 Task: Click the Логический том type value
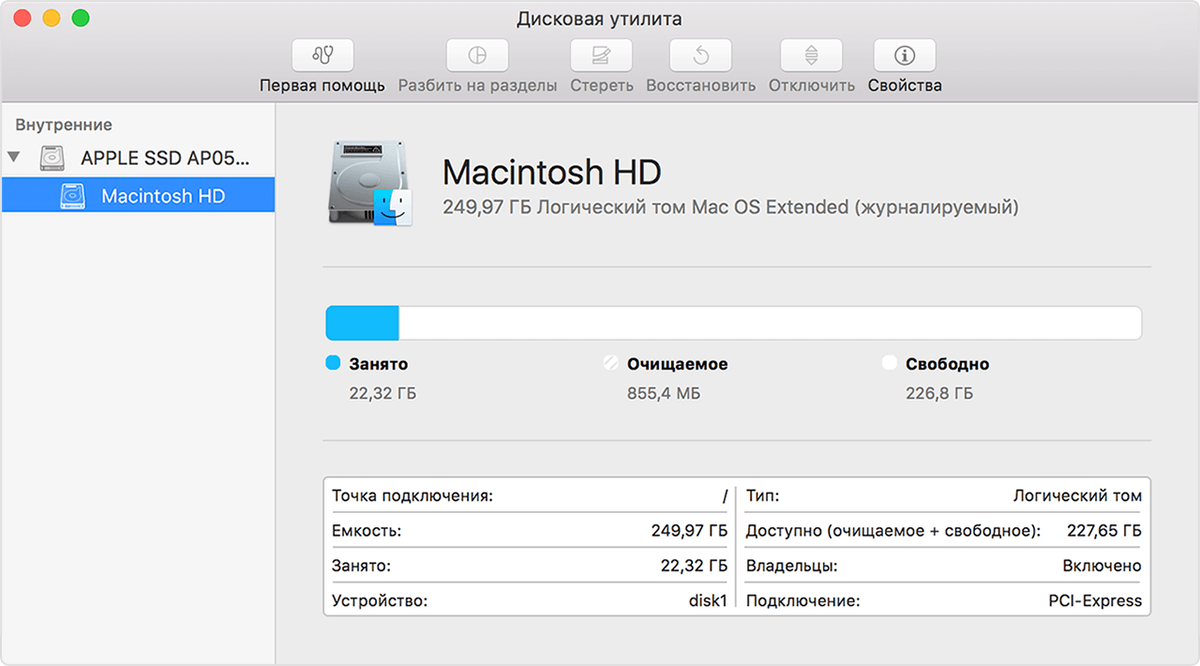[1077, 496]
